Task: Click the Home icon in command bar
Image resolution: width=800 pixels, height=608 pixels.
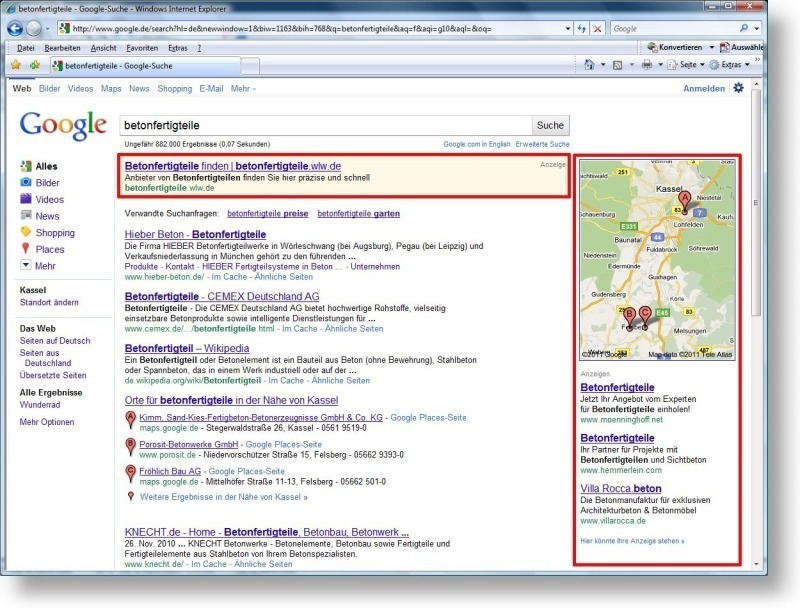Action: click(x=589, y=65)
